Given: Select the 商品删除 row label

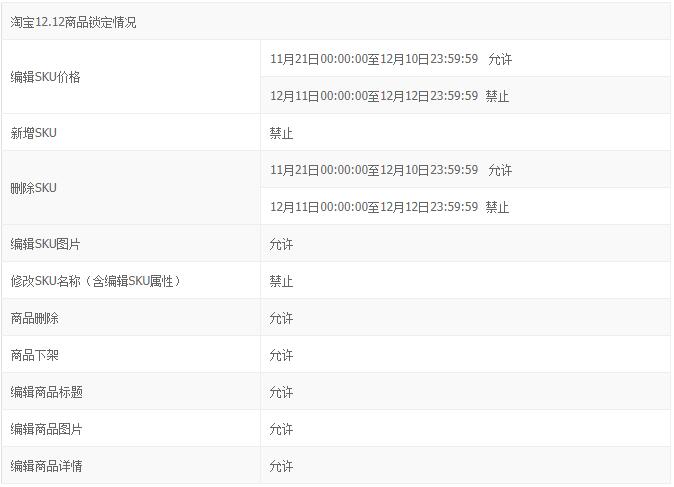Looking at the screenshot, I should tap(34, 318).
